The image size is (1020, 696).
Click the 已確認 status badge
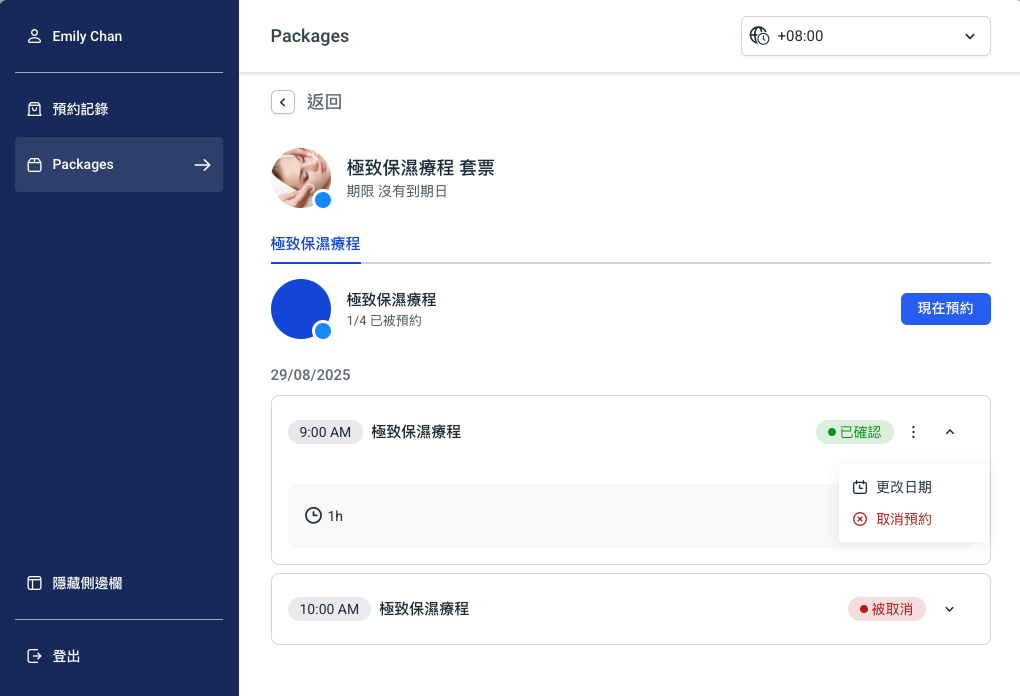click(x=854, y=432)
